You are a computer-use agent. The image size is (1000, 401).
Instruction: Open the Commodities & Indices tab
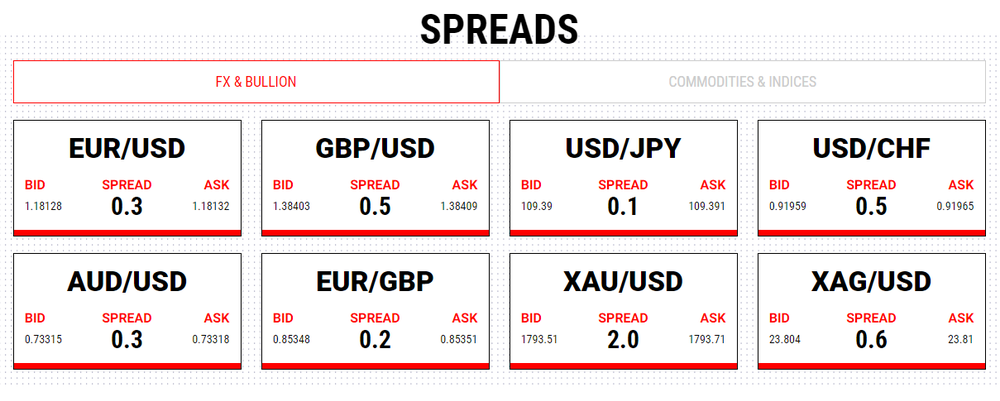click(742, 82)
